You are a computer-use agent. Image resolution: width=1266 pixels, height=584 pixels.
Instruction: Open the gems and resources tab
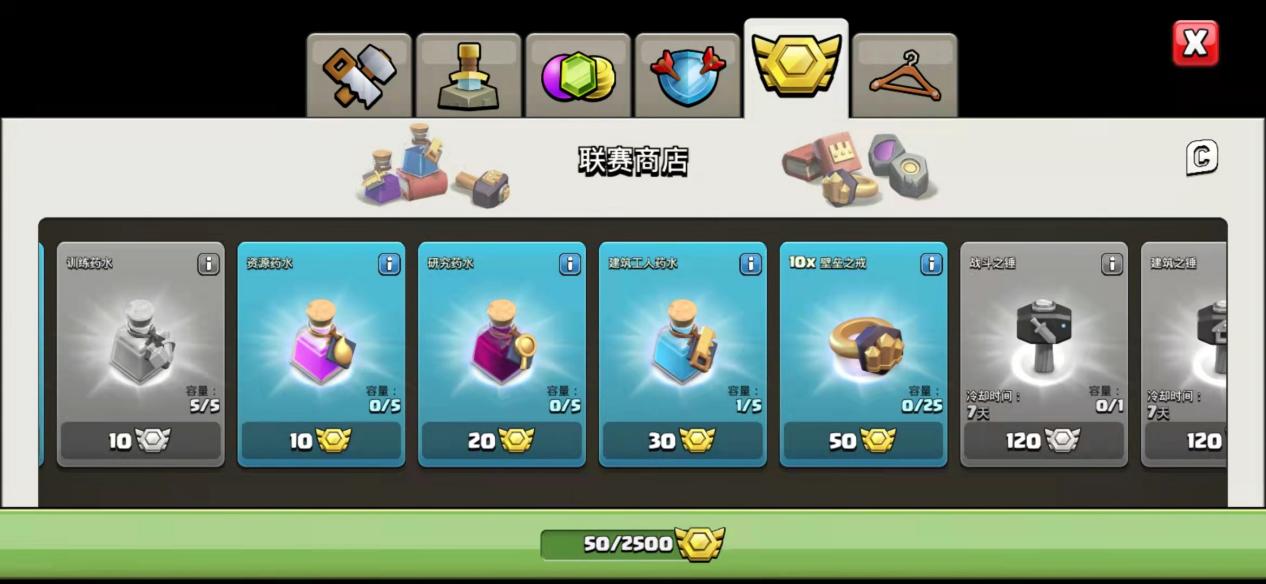point(578,75)
